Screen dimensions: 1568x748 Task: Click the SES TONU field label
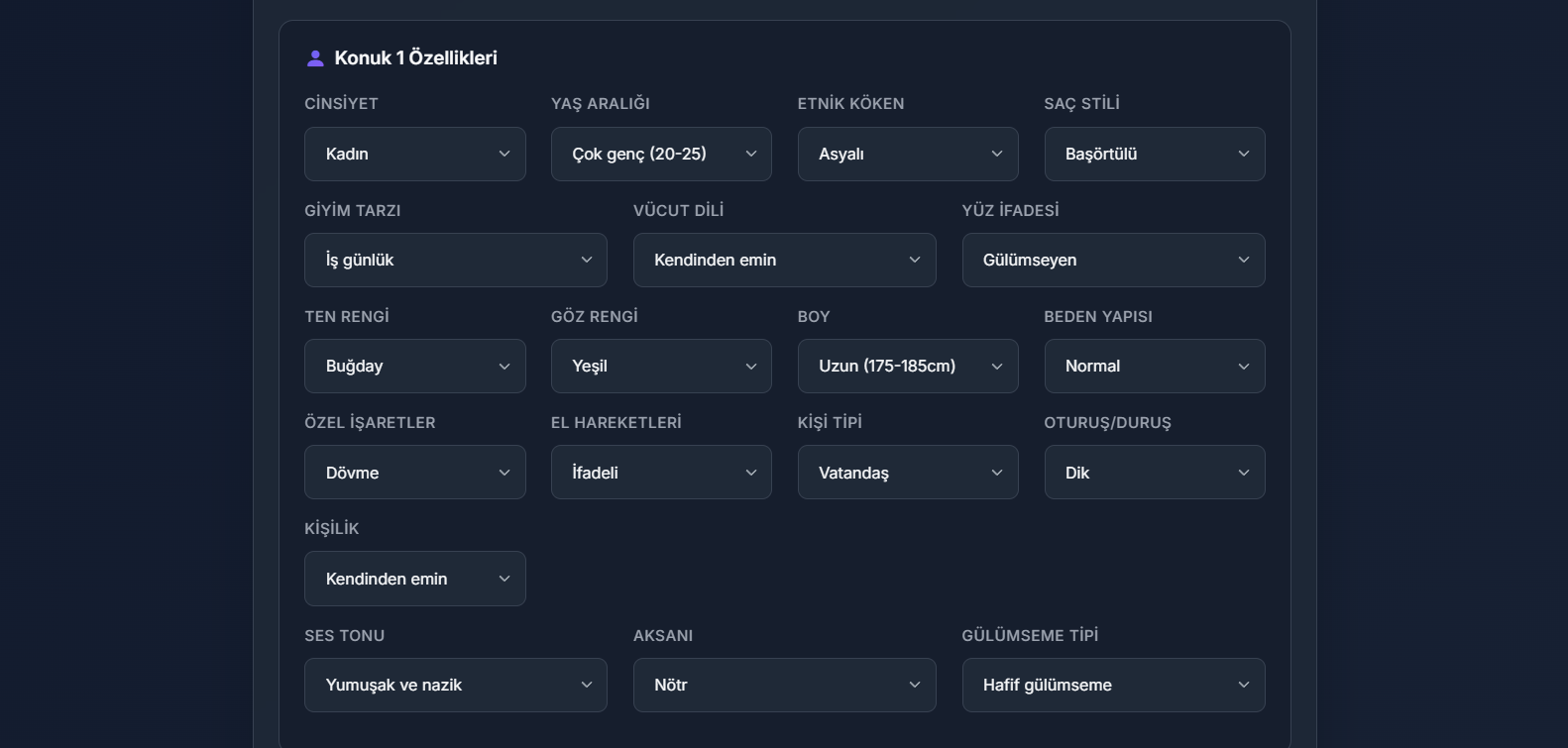pos(344,635)
